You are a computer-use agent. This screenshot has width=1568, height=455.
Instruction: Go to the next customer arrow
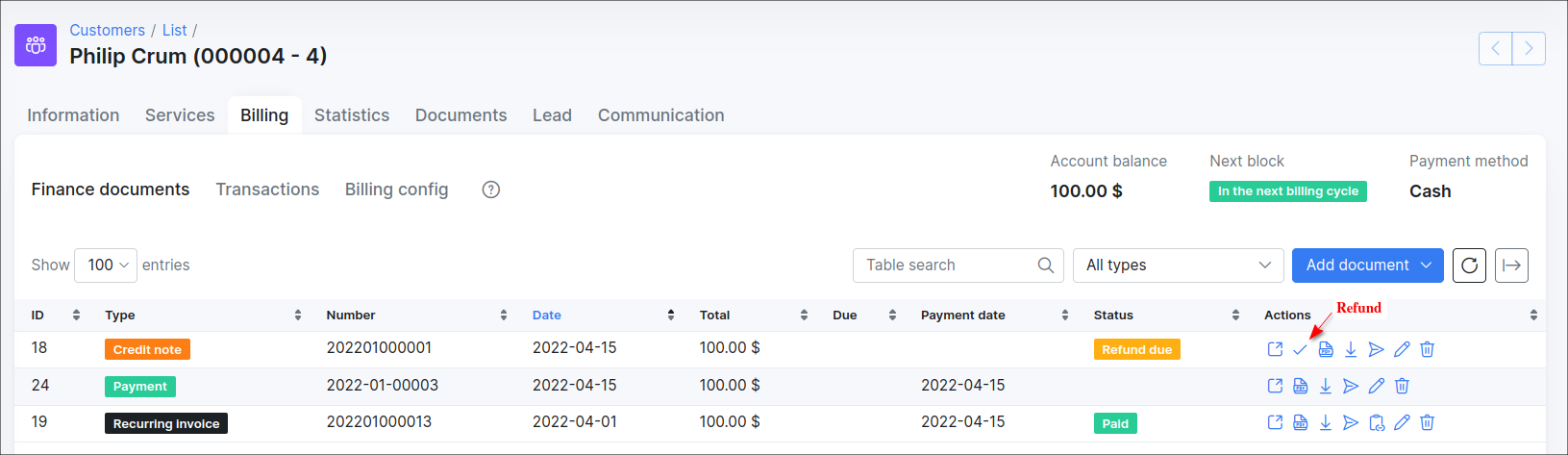1529,48
